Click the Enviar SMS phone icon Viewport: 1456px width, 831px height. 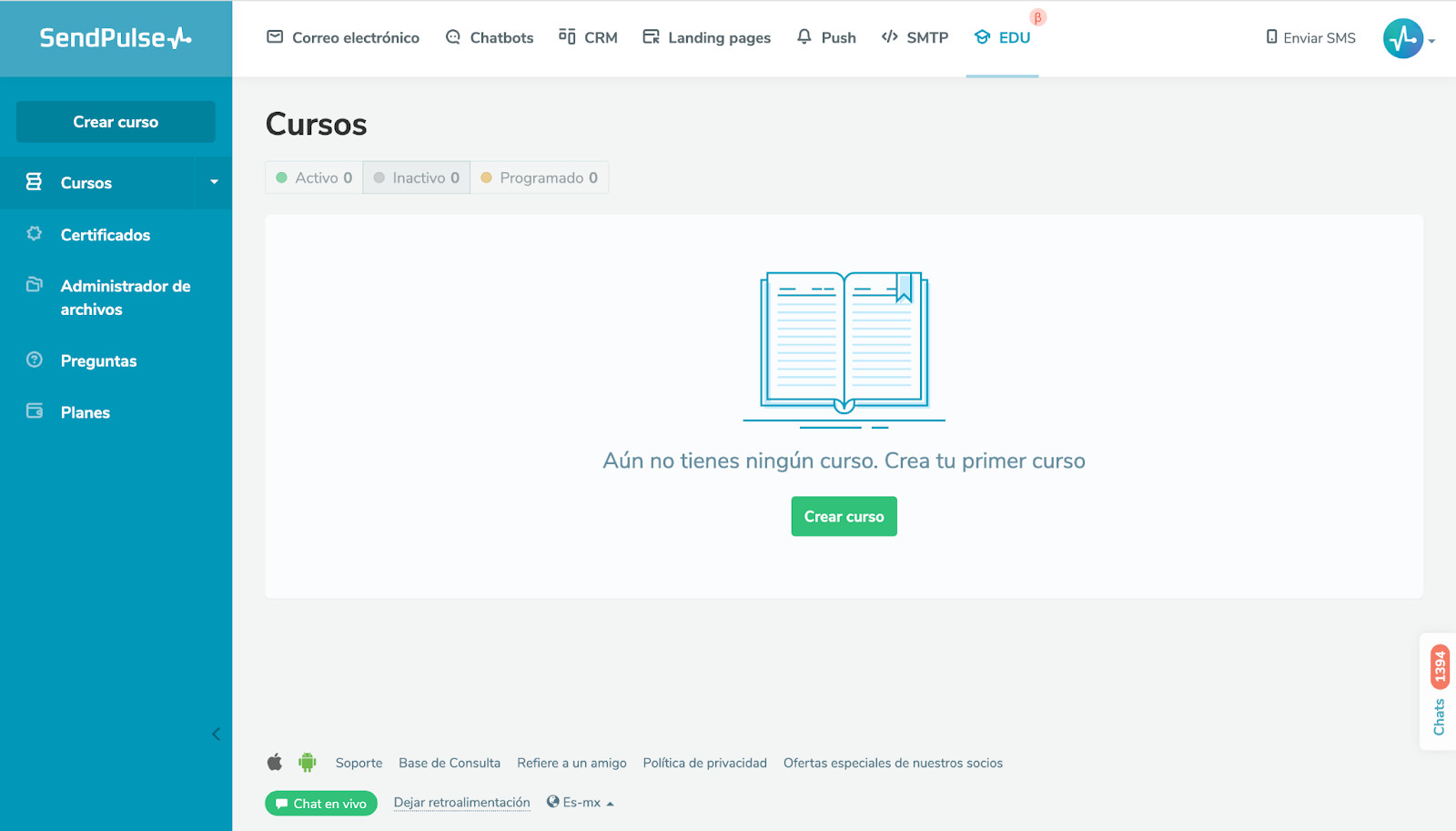[1272, 37]
